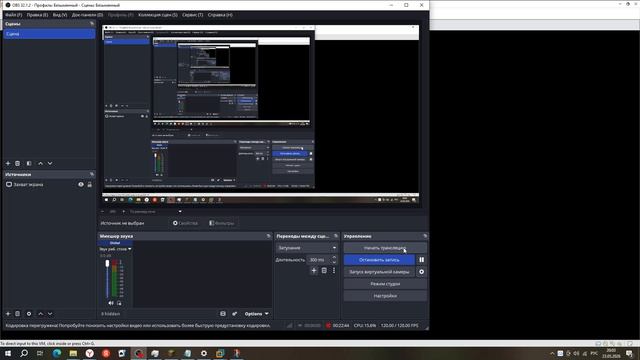
Task: Add a scene transition with plus icon
Action: pyautogui.click(x=314, y=270)
